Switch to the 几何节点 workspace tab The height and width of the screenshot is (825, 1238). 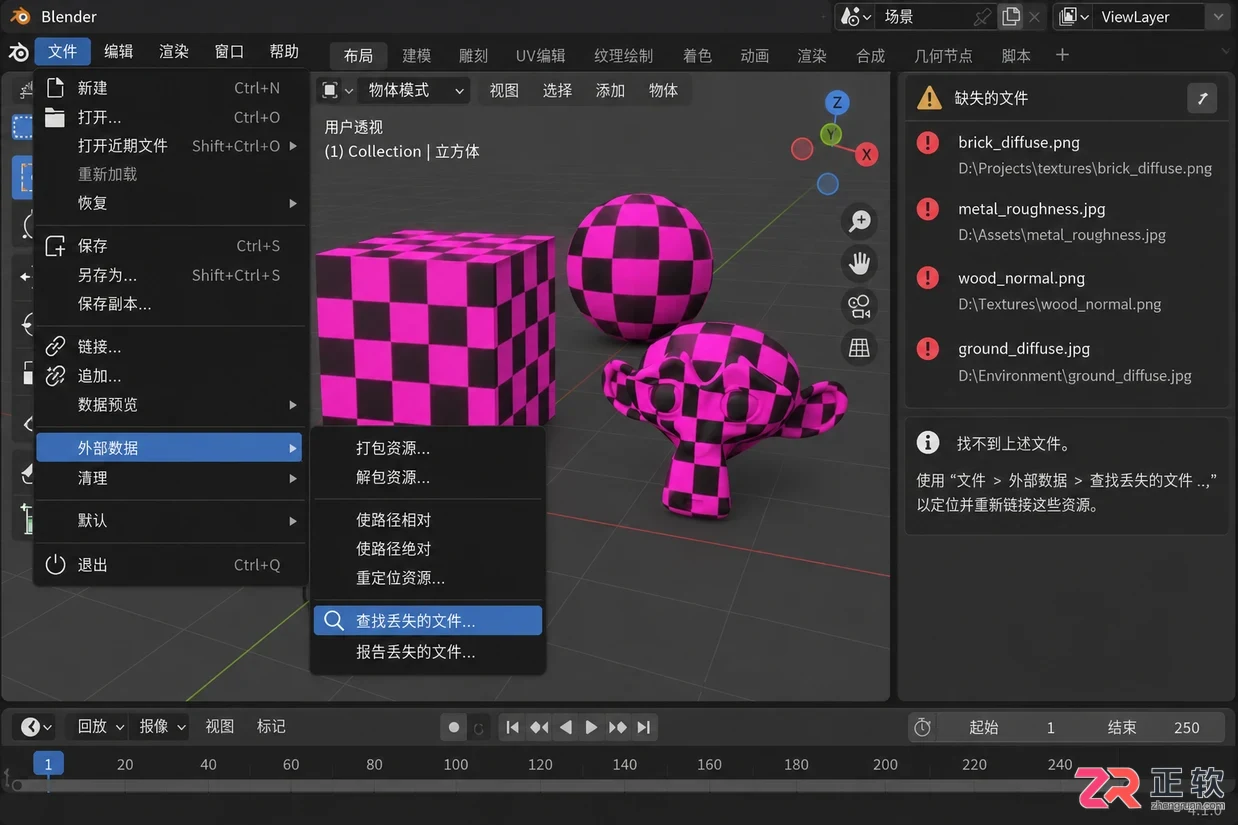tap(943, 56)
